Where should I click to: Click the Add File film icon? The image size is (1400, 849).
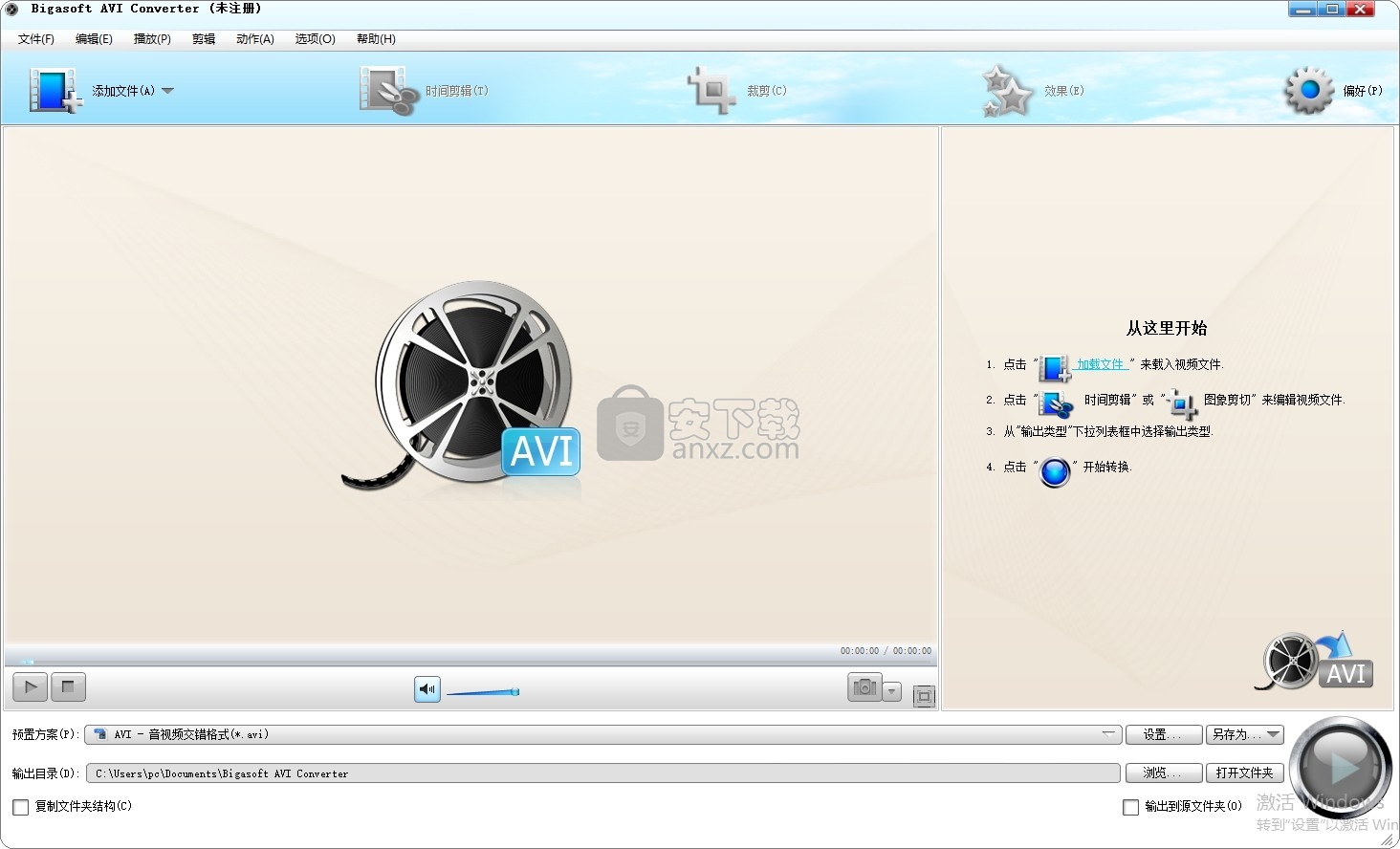click(55, 91)
